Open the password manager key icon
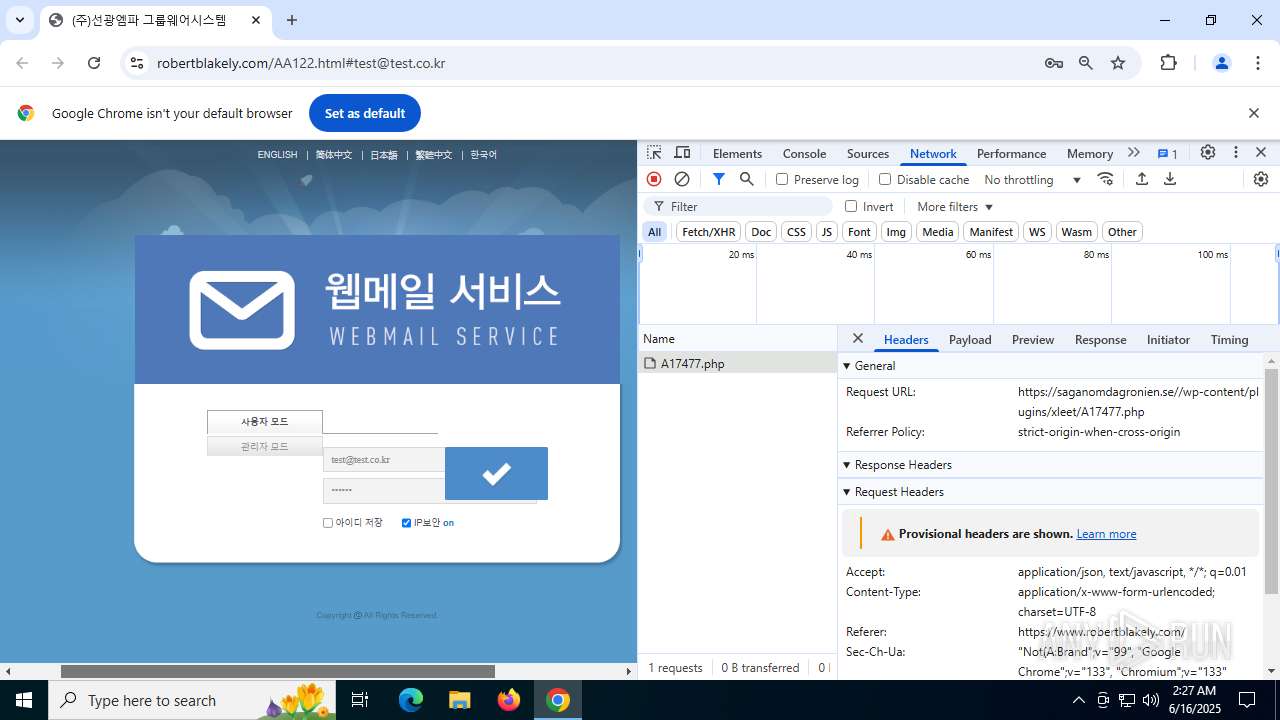The height and width of the screenshot is (720, 1280). click(1053, 63)
